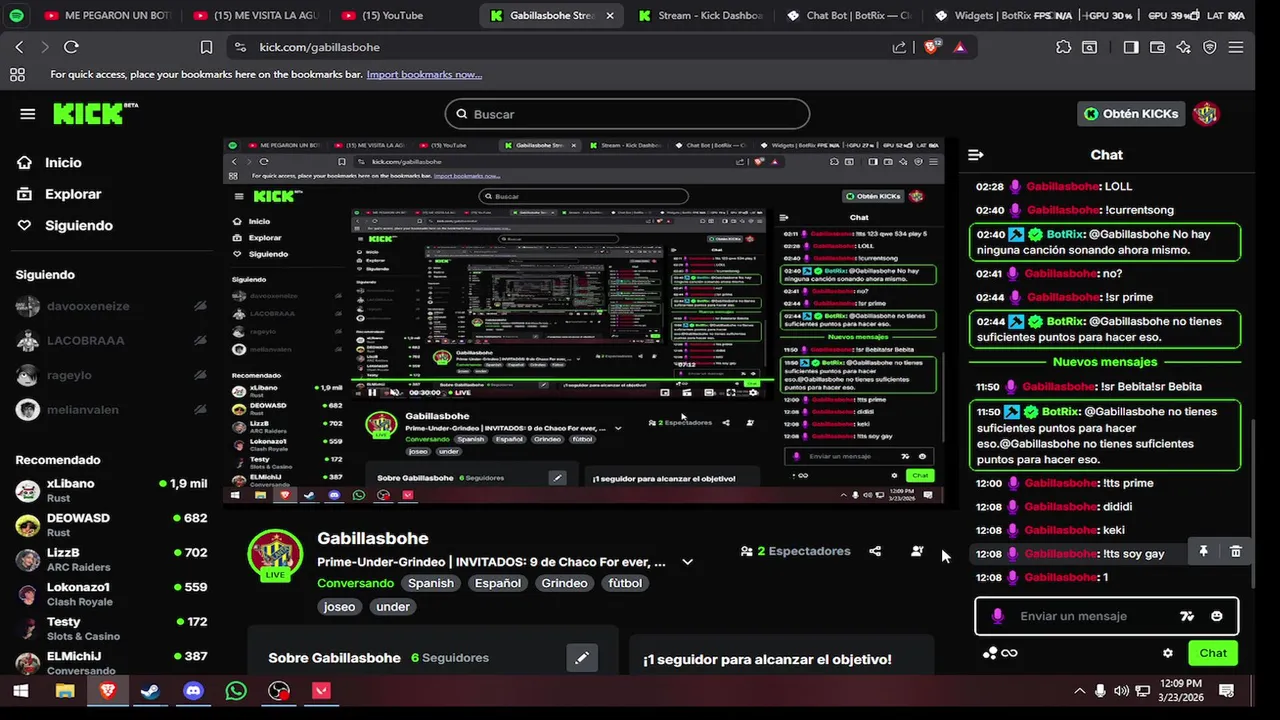Reload the page with the refresh icon
Image resolution: width=1280 pixels, height=720 pixels.
pos(71,47)
